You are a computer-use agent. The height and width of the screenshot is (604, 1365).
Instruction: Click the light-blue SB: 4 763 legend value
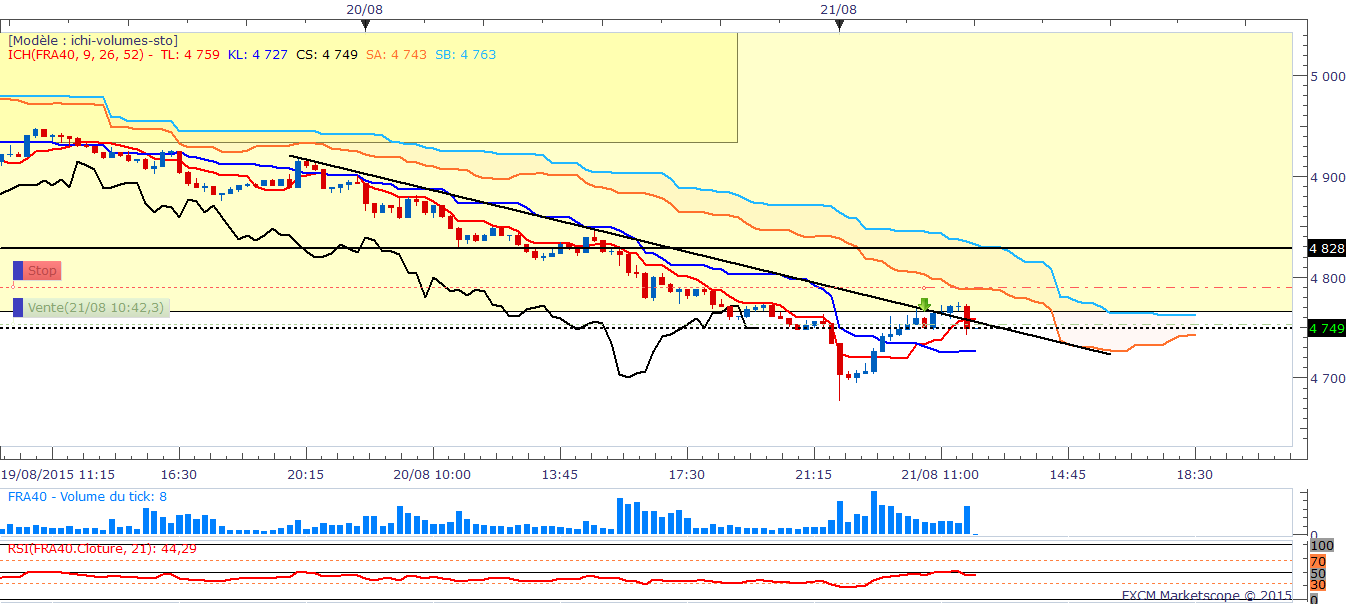point(465,55)
